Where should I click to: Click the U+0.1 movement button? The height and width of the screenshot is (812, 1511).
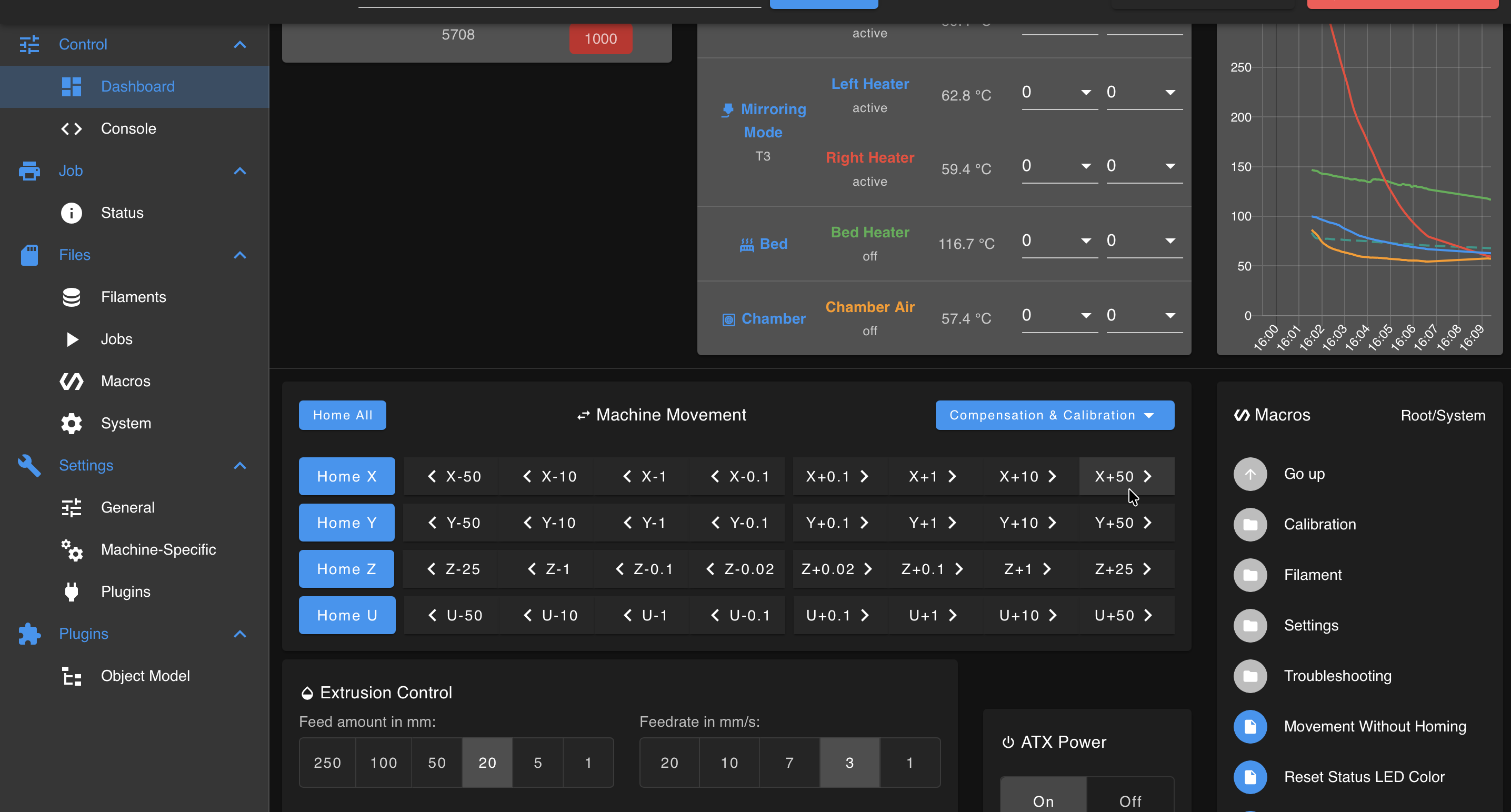(x=840, y=615)
